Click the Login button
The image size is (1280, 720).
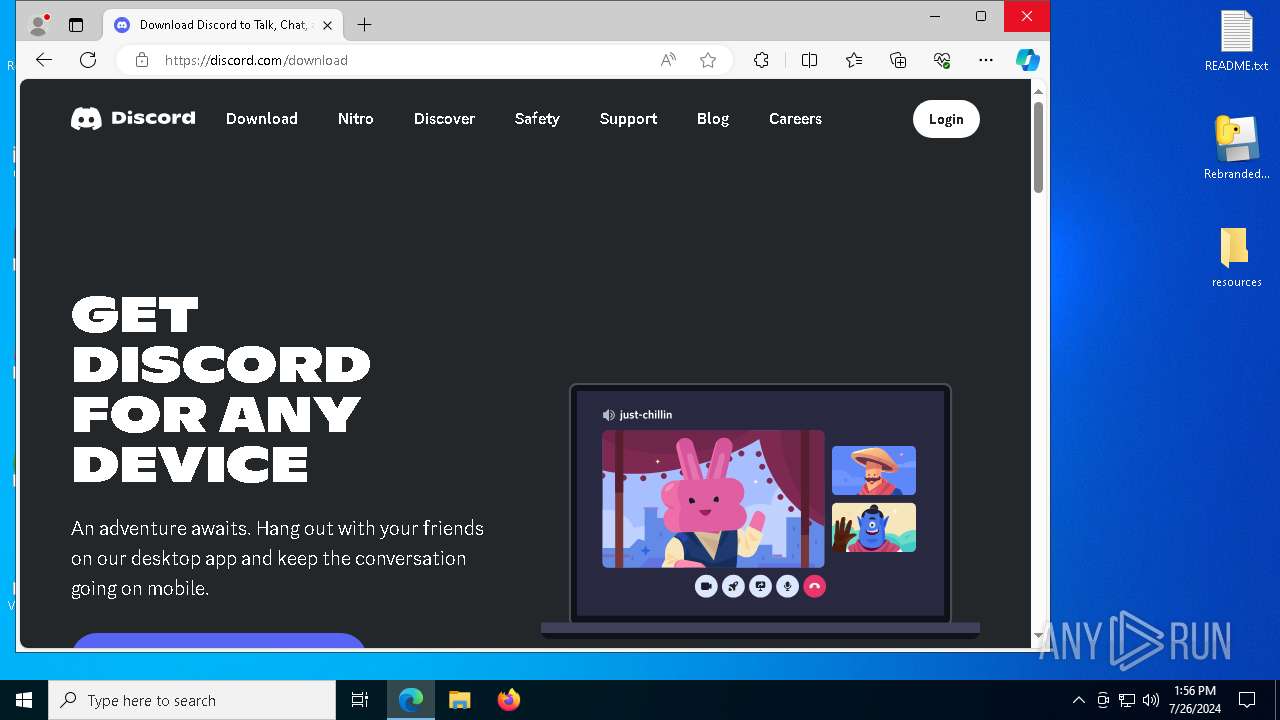(x=946, y=119)
